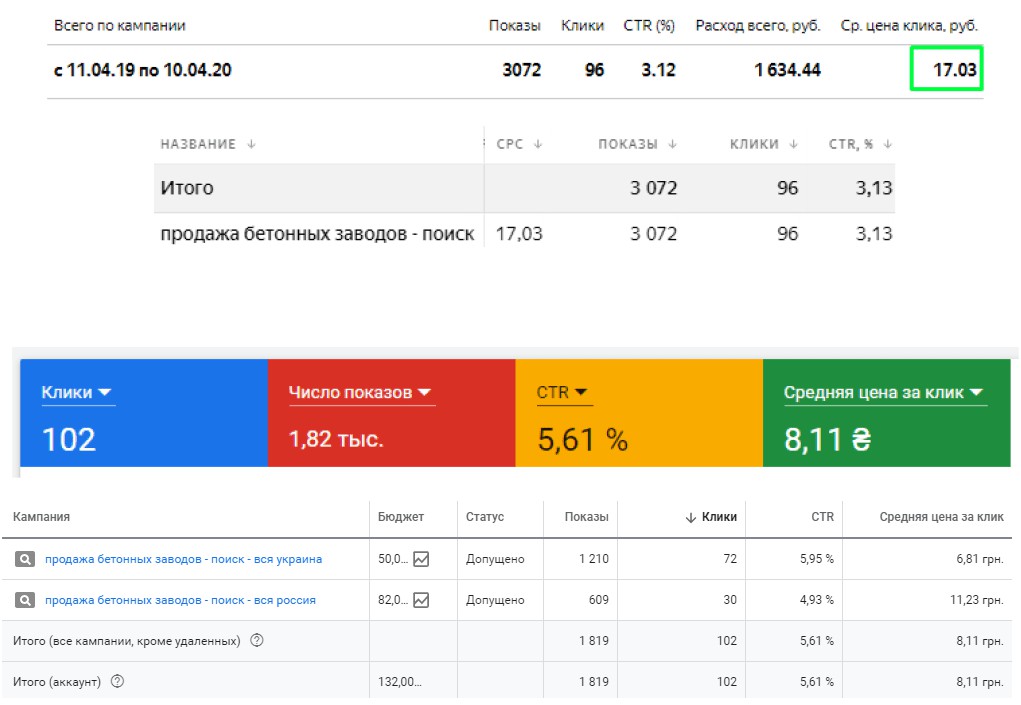This screenshot has height=705, width=1021.
Task: Click the date range 'с 11.04.19 по 10.04.20'
Action: click(x=143, y=70)
